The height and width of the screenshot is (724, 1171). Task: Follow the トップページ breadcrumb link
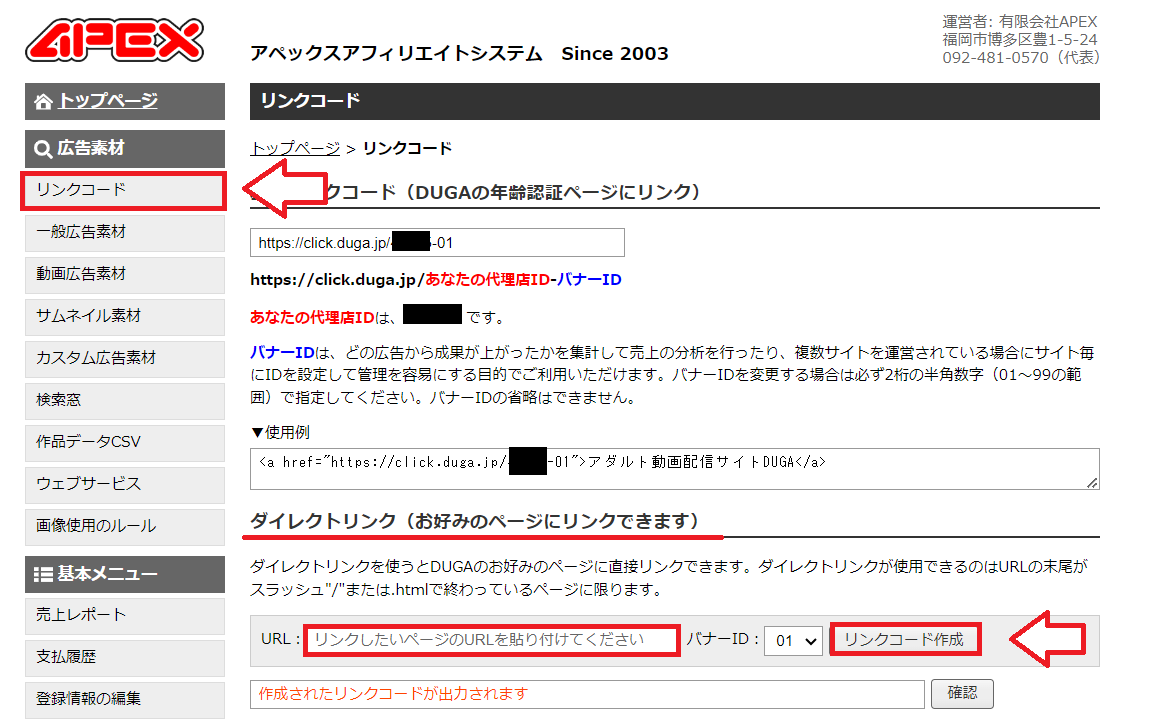tap(295, 149)
